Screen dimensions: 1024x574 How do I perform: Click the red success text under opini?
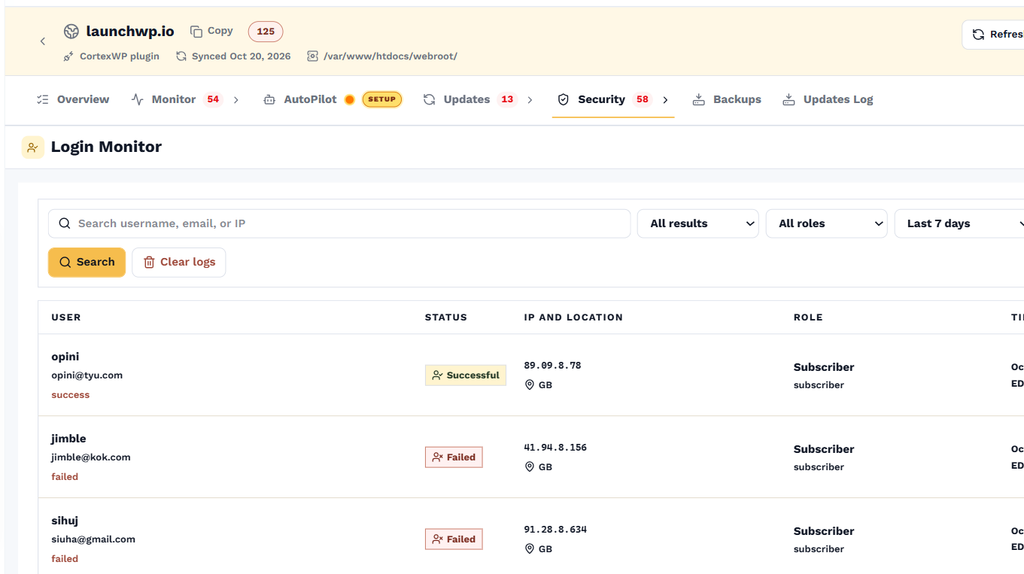pyautogui.click(x=71, y=395)
